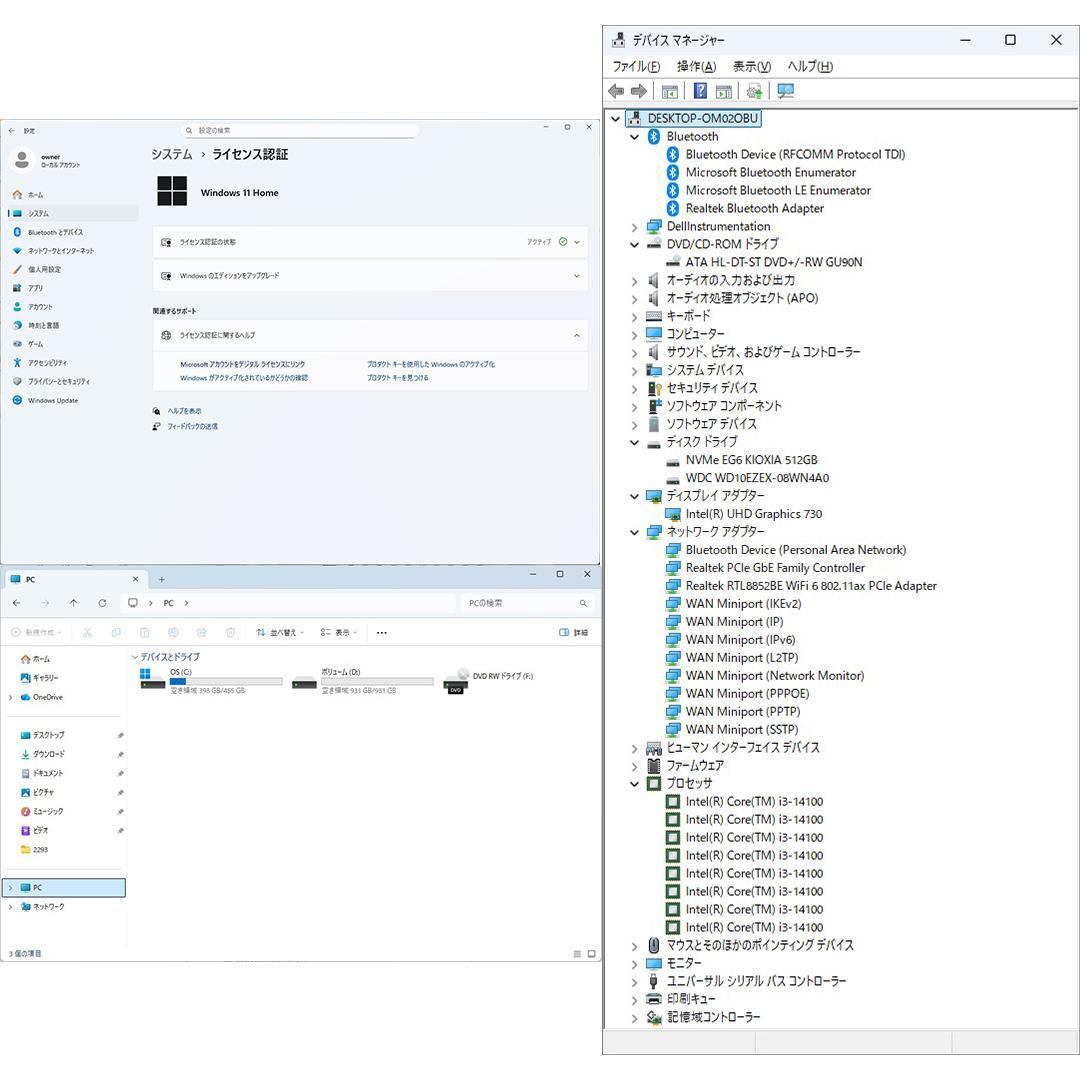Image resolution: width=1080 pixels, height=1080 pixels.
Task: Click the 詳細 details pane button
Action: [x=574, y=632]
